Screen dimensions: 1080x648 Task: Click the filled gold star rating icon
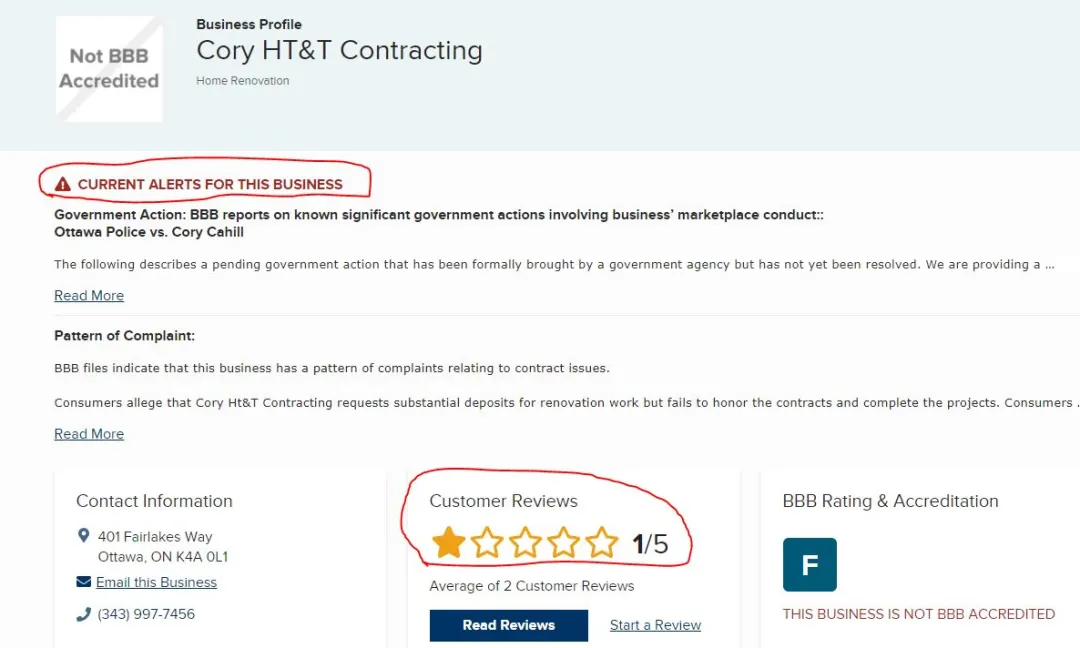click(x=448, y=543)
